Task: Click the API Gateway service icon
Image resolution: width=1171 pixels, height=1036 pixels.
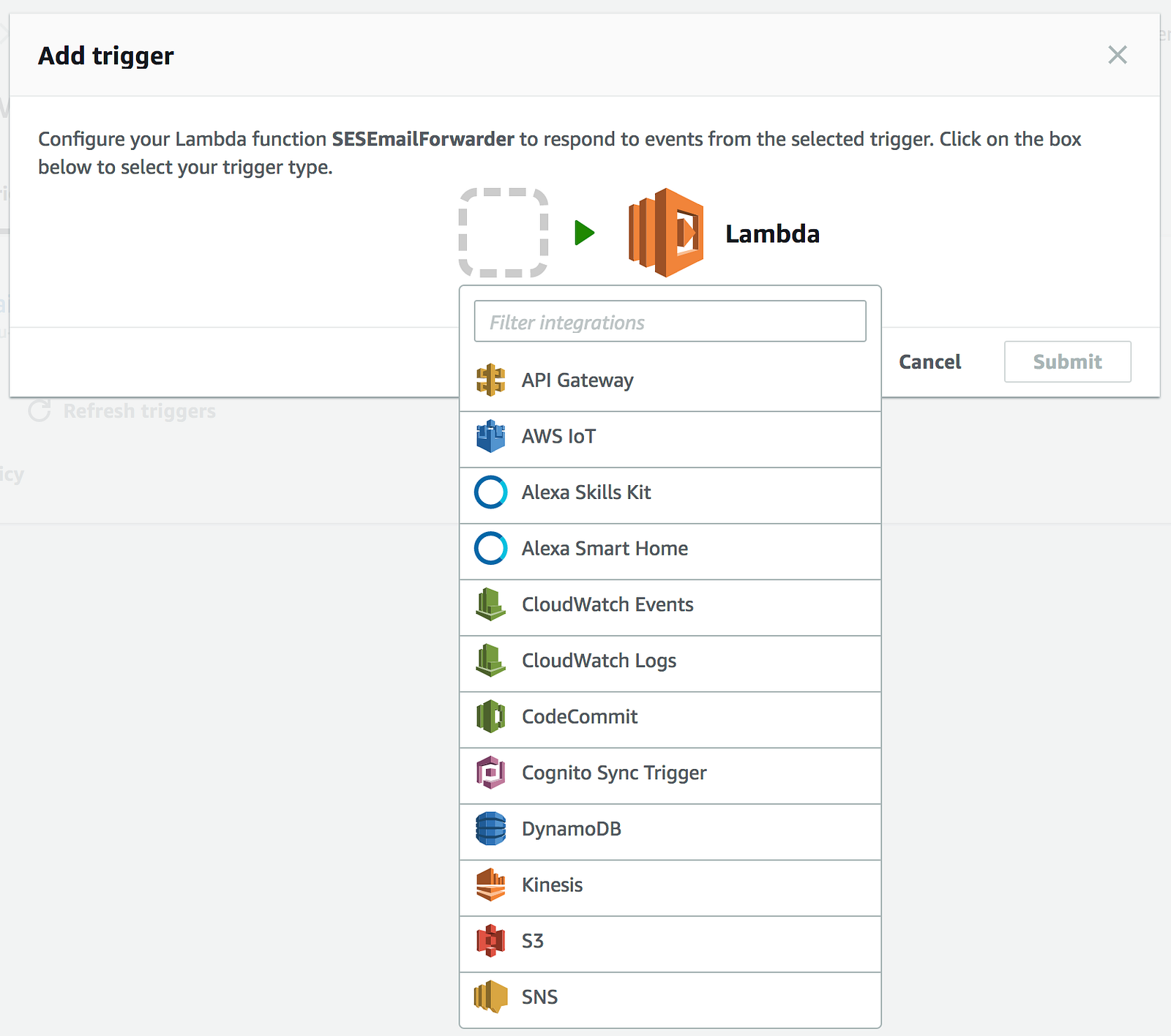Action: click(490, 380)
